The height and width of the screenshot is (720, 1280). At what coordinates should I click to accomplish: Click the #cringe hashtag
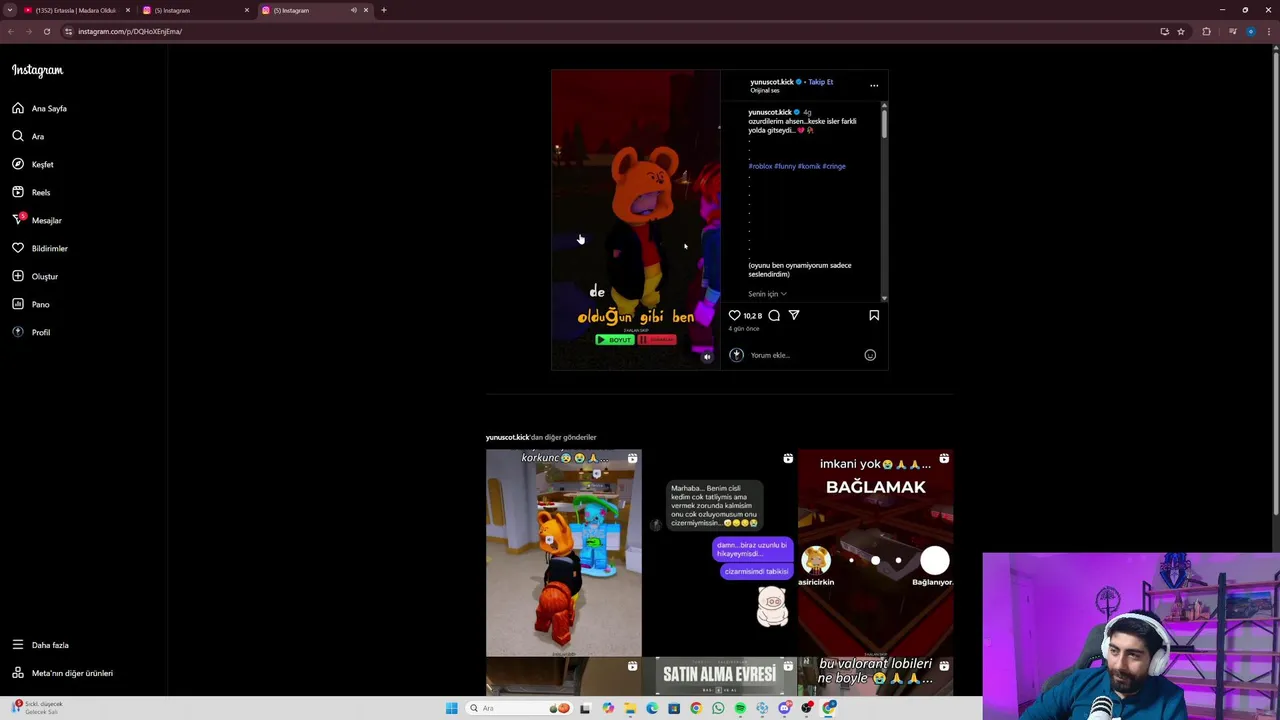pyautogui.click(x=834, y=166)
